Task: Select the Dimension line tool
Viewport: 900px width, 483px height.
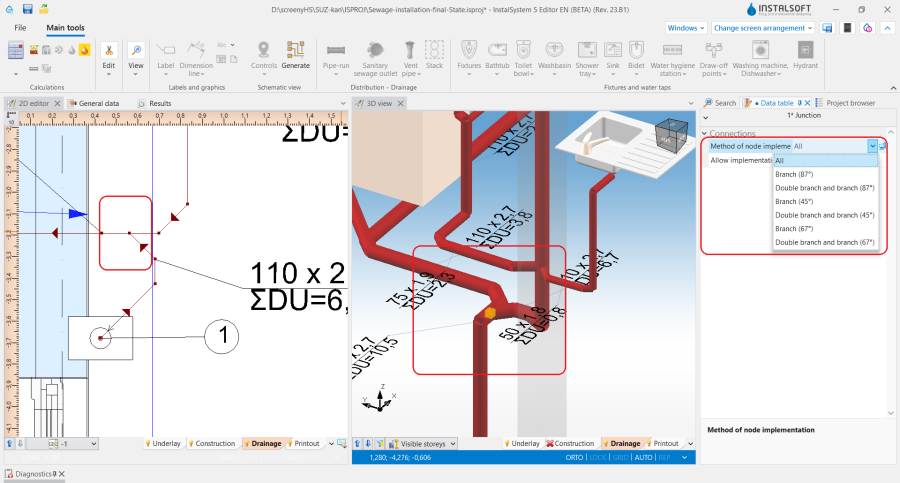Action: tap(196, 58)
